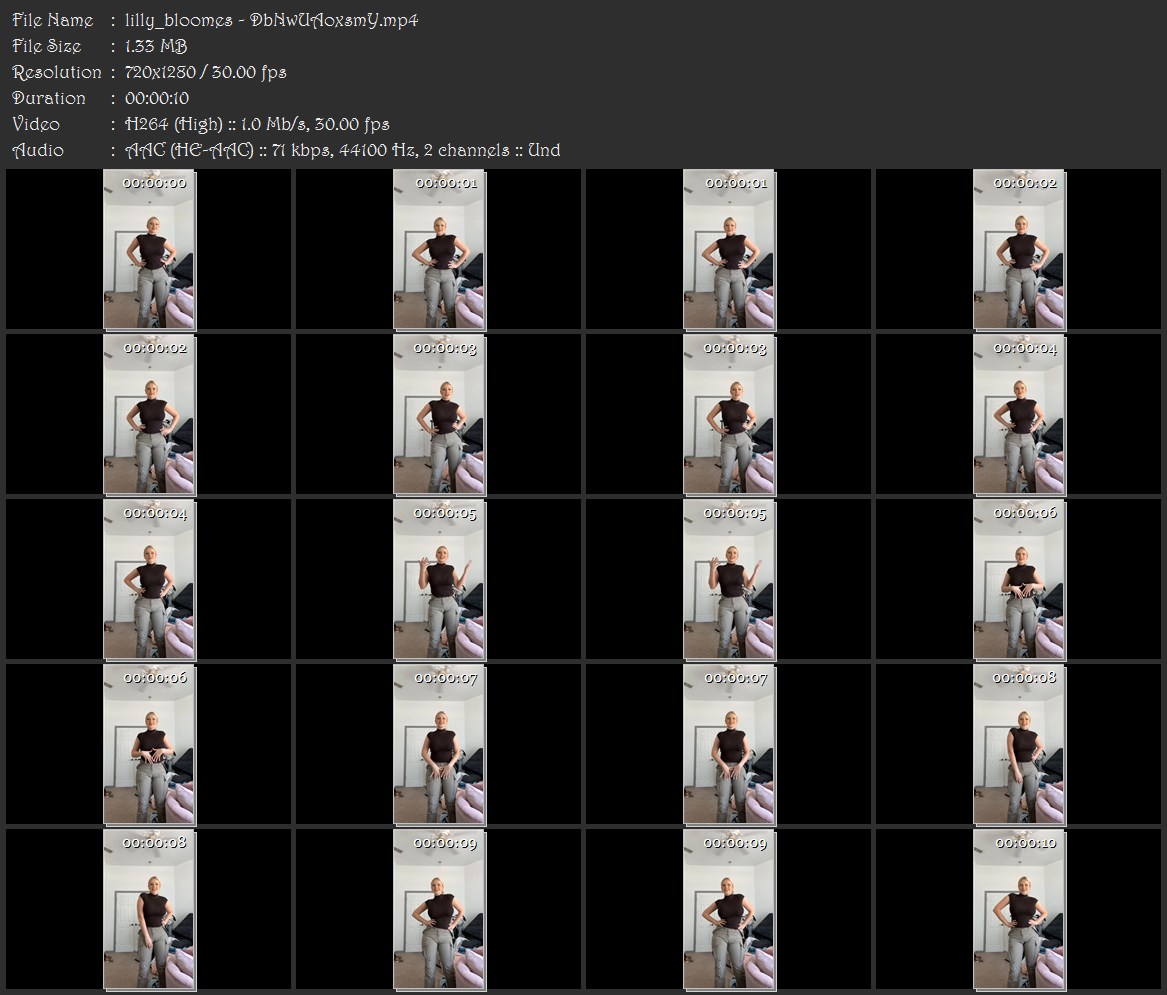The image size is (1167, 995).
Task: Select the file name 'lilly_bloomes - DbNwUAoxsmY.mp4'
Action: pyautogui.click(x=272, y=20)
